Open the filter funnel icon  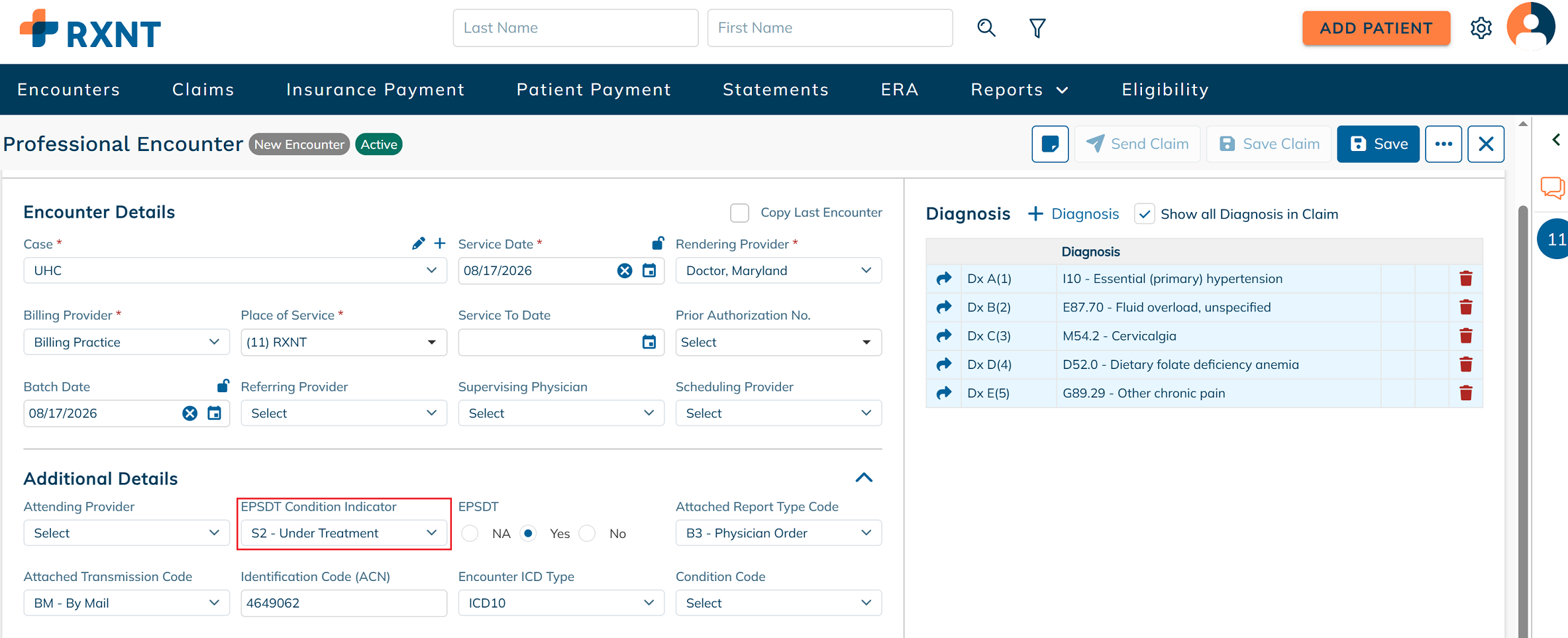click(x=1037, y=28)
